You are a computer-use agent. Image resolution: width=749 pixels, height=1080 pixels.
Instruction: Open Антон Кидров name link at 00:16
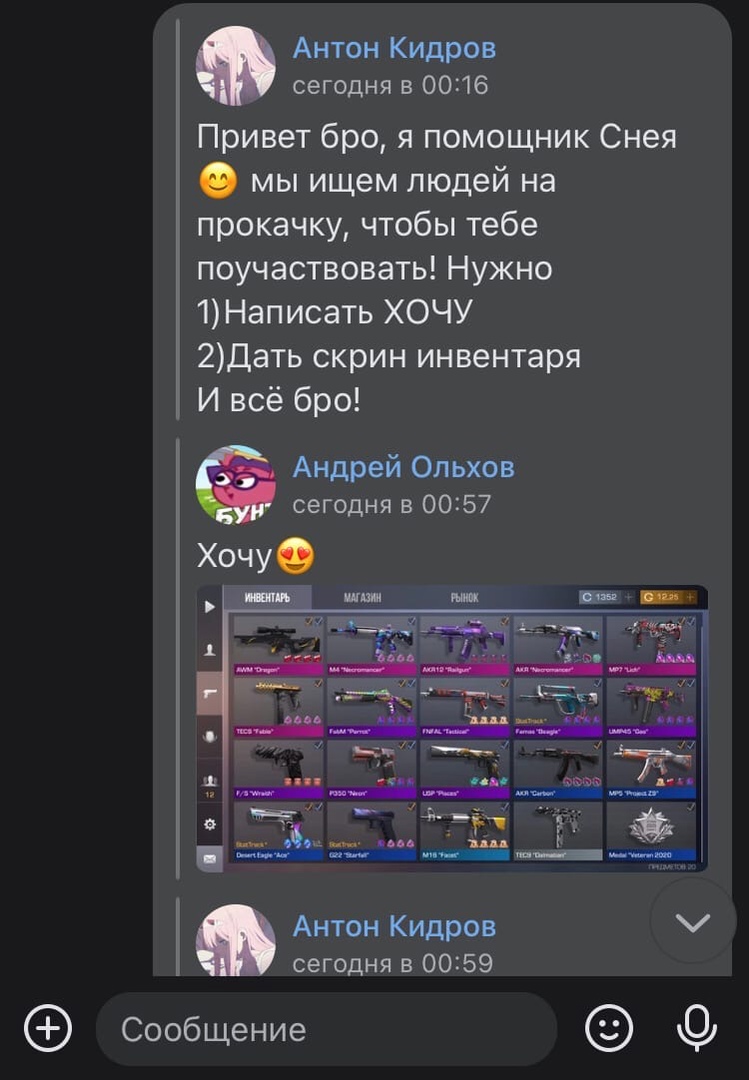click(x=393, y=48)
